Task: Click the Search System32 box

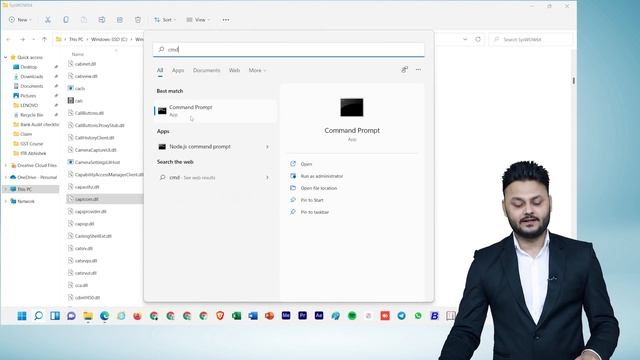Action: (531, 40)
